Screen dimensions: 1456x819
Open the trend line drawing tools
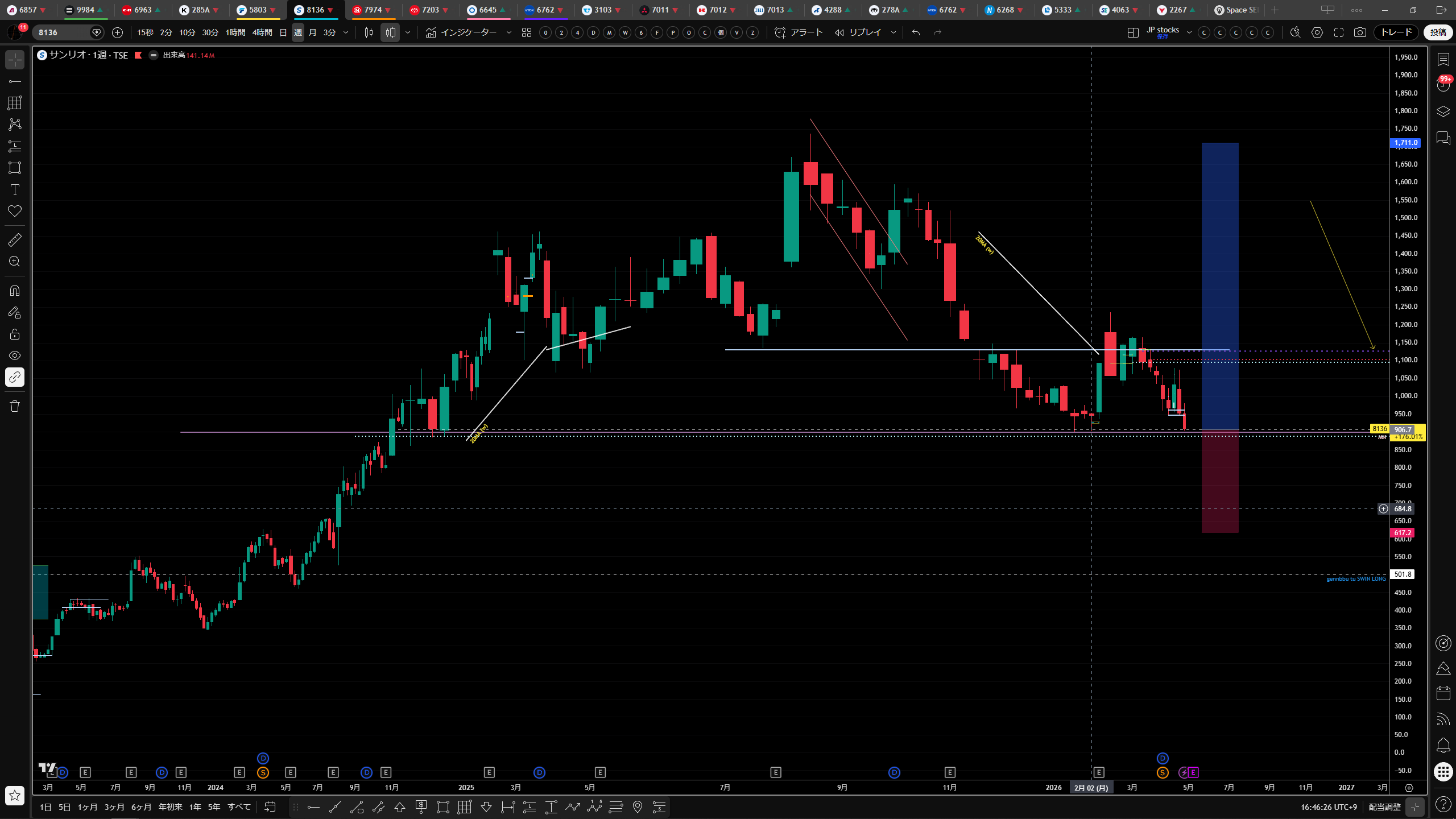pyautogui.click(x=15, y=81)
